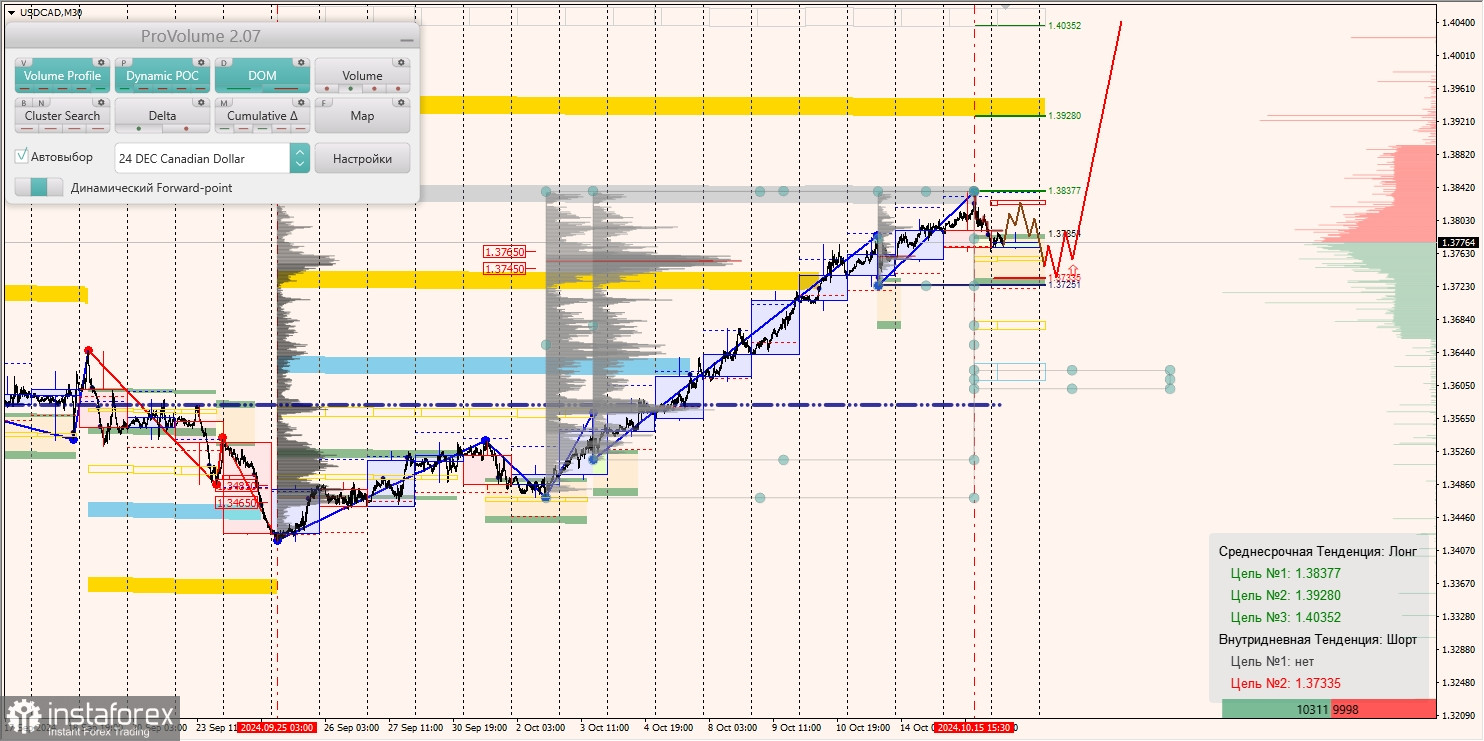Toggle the Volume indicator
The width and height of the screenshot is (1484, 741).
(x=362, y=76)
